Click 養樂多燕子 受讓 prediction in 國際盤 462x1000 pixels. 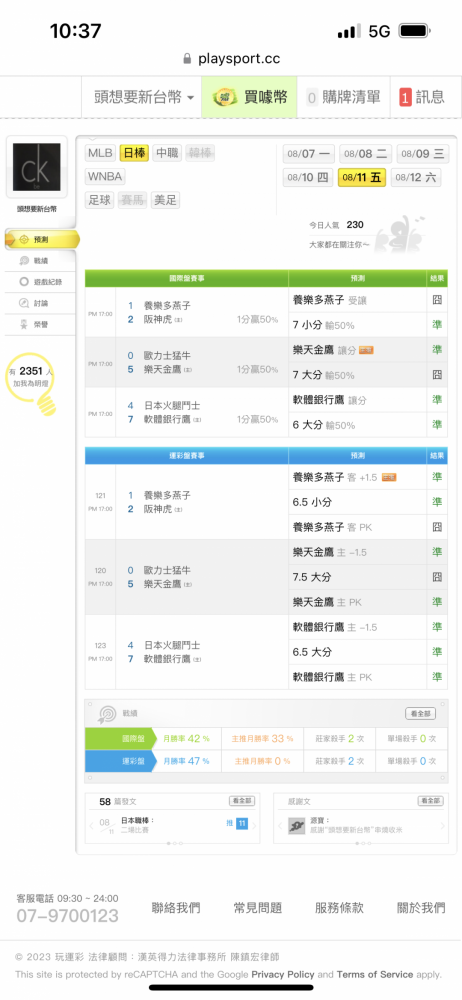click(330, 300)
